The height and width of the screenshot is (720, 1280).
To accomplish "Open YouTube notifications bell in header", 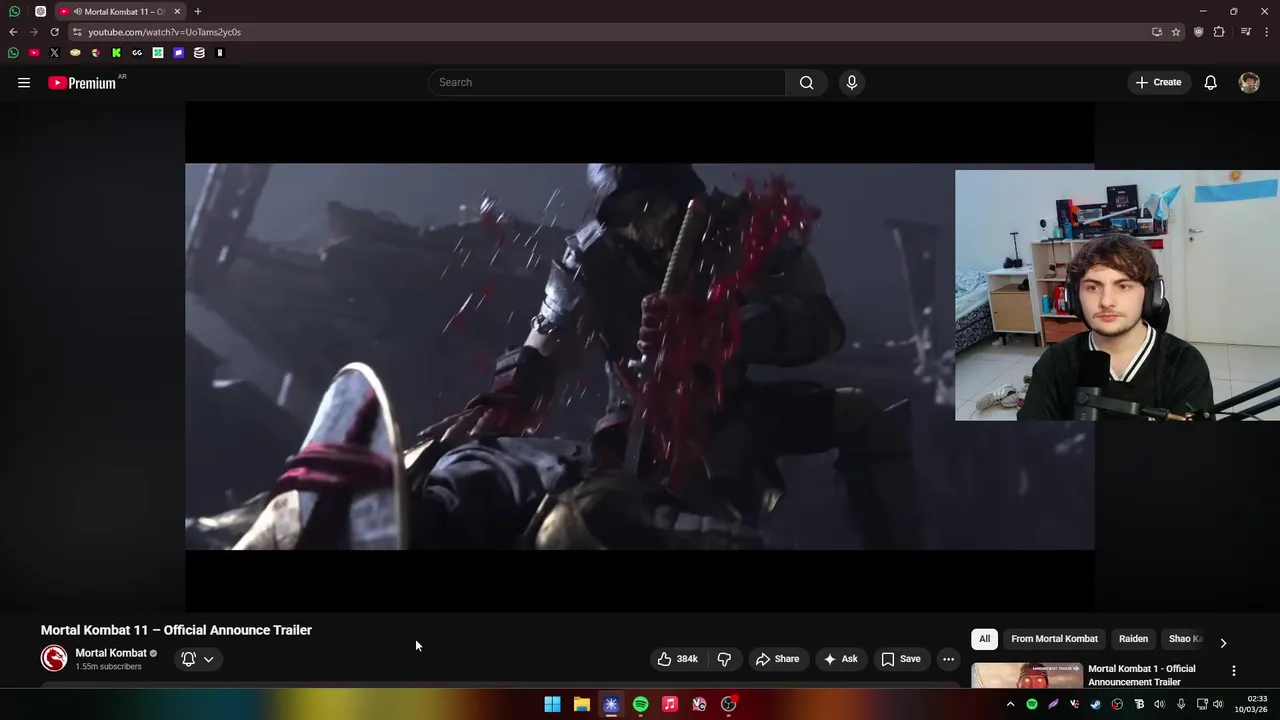I will [1210, 83].
